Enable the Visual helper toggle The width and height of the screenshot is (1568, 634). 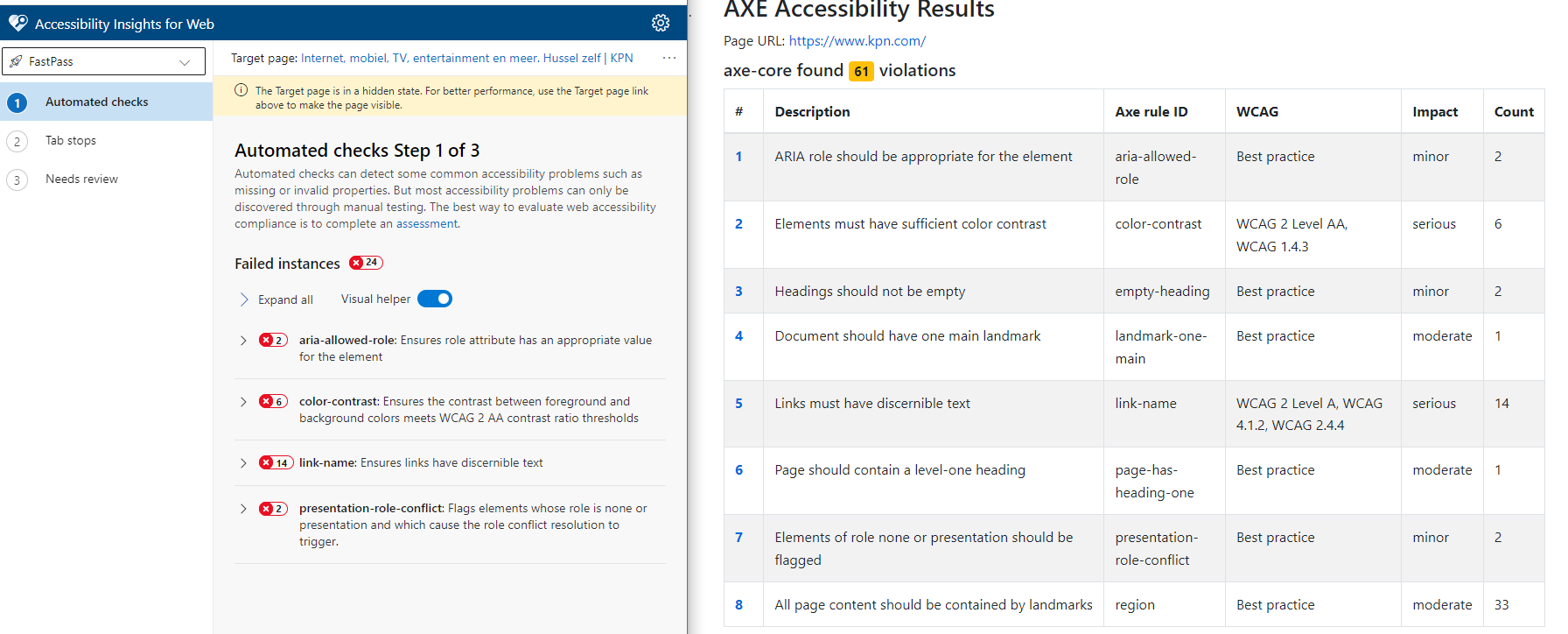point(435,299)
